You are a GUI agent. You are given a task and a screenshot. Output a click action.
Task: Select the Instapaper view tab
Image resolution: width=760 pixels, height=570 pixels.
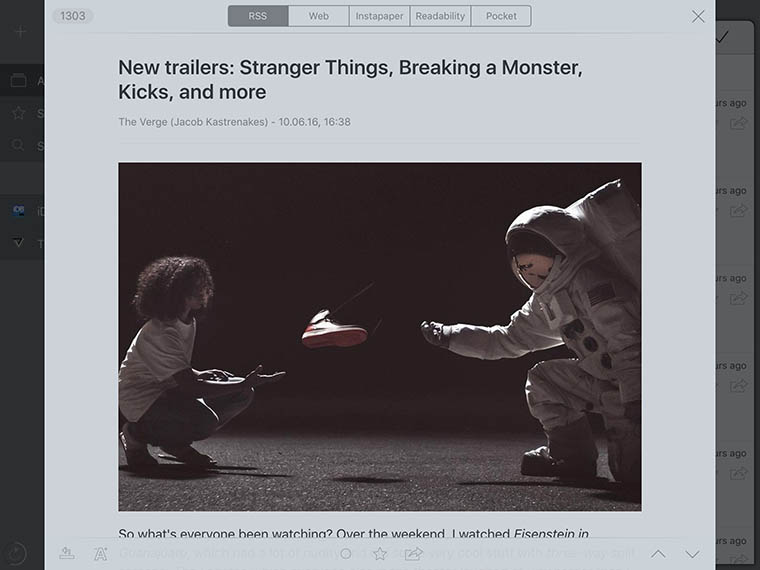(x=379, y=16)
